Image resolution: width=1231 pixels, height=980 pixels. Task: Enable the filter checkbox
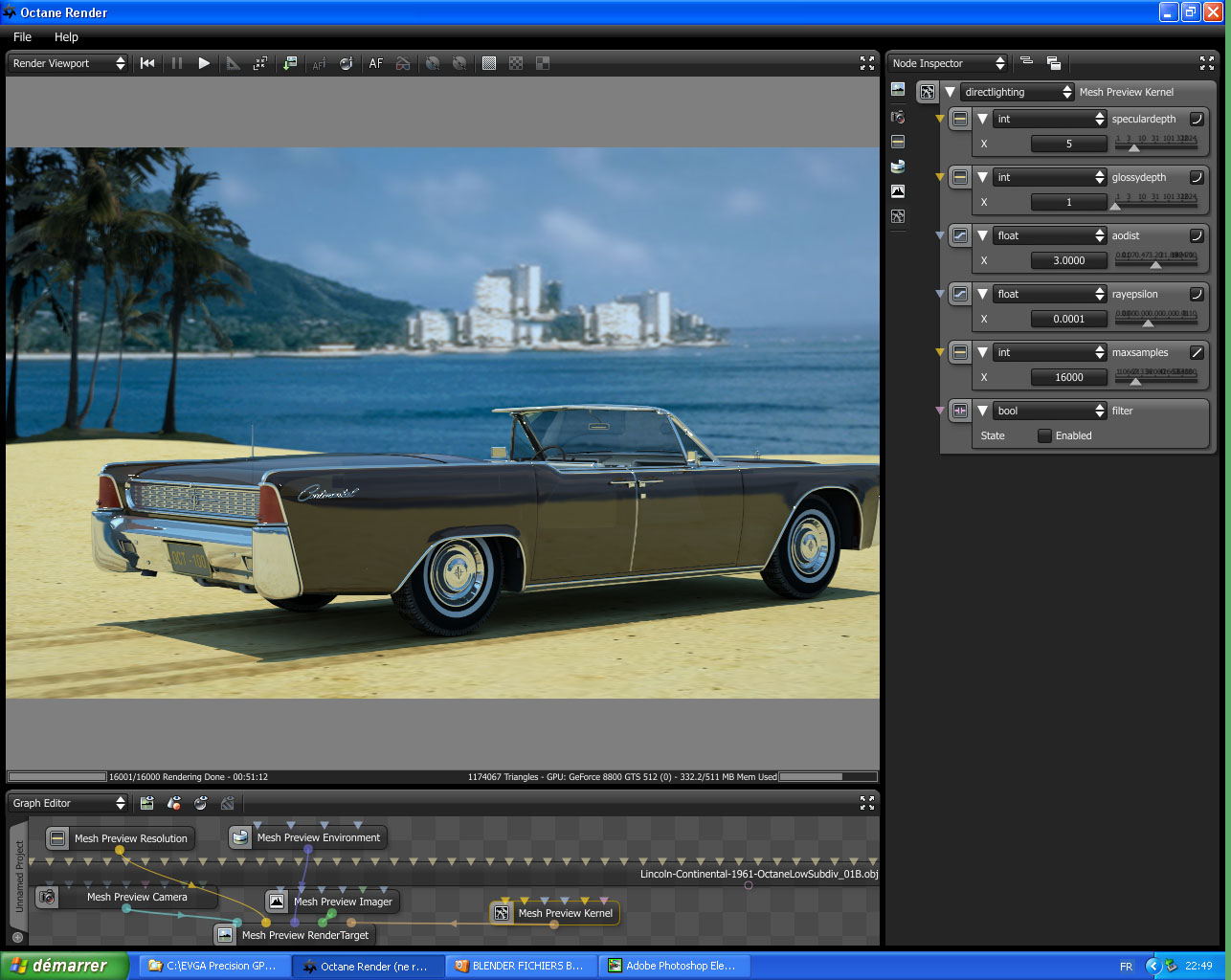(x=1044, y=435)
